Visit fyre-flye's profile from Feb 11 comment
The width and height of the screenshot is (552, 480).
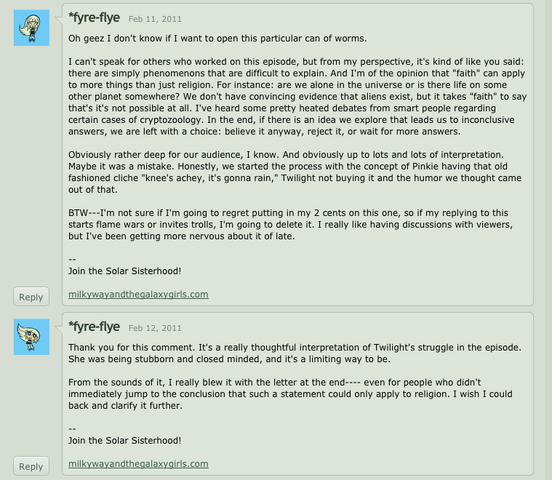94,18
